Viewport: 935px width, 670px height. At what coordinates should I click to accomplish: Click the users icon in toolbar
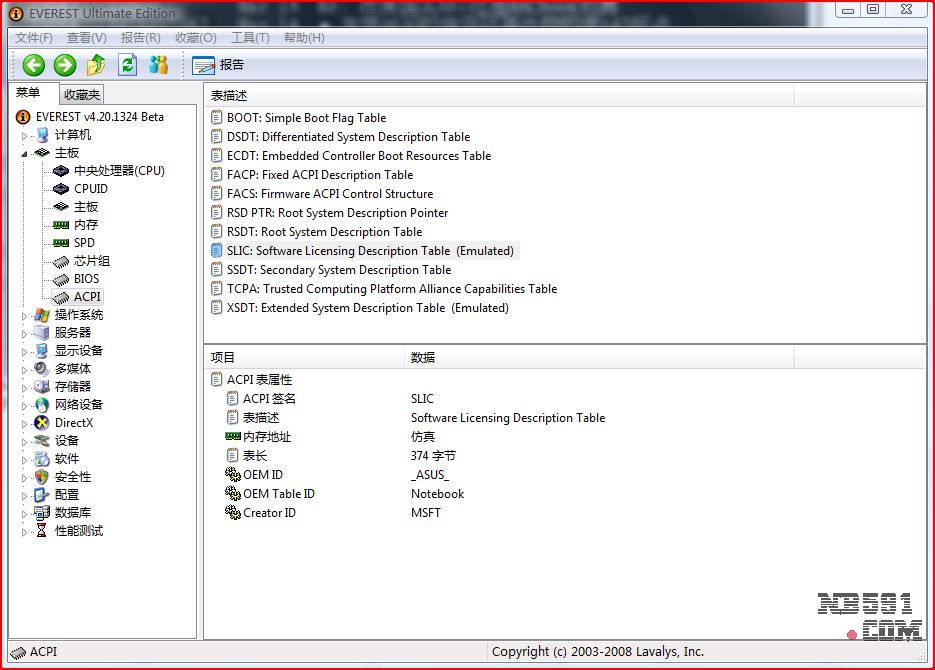pos(158,65)
